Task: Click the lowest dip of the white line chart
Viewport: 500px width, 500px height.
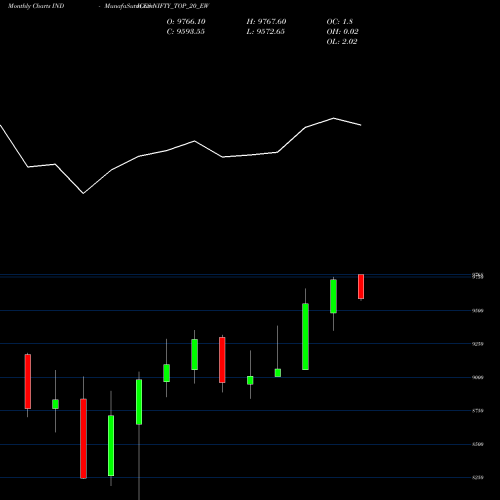Action: (x=83, y=193)
